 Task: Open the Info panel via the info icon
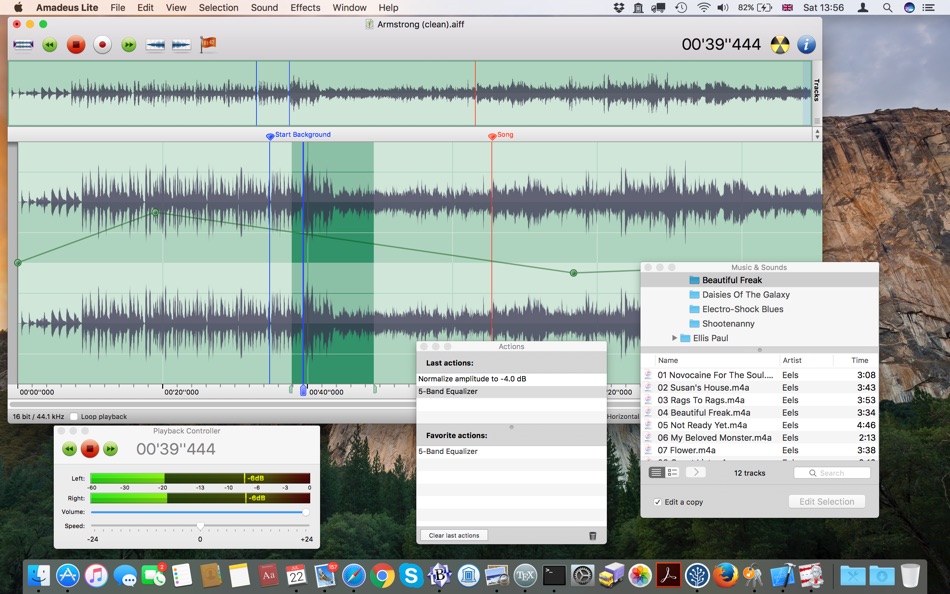(x=807, y=44)
